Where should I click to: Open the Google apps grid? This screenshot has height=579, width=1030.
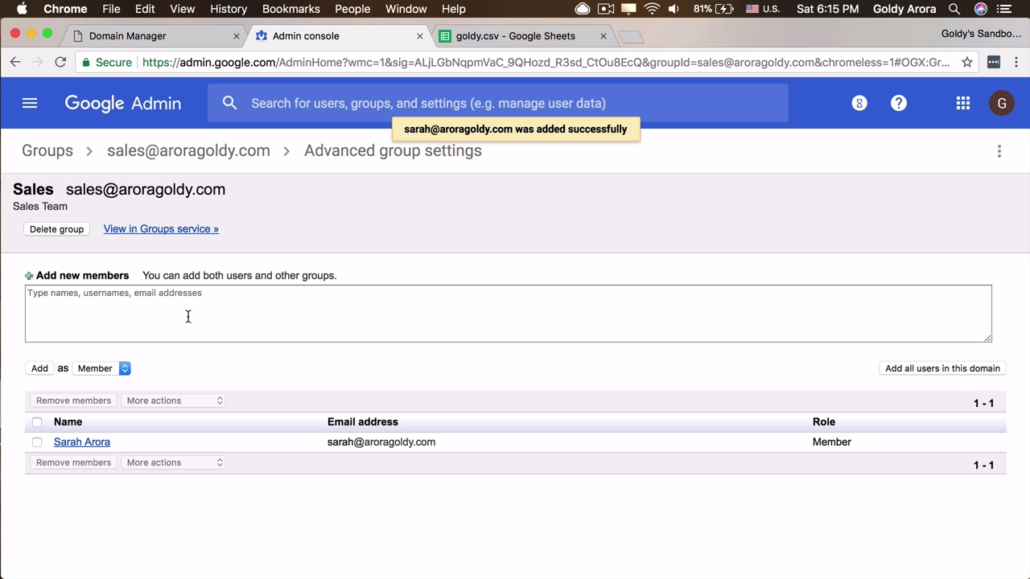[x=963, y=103]
